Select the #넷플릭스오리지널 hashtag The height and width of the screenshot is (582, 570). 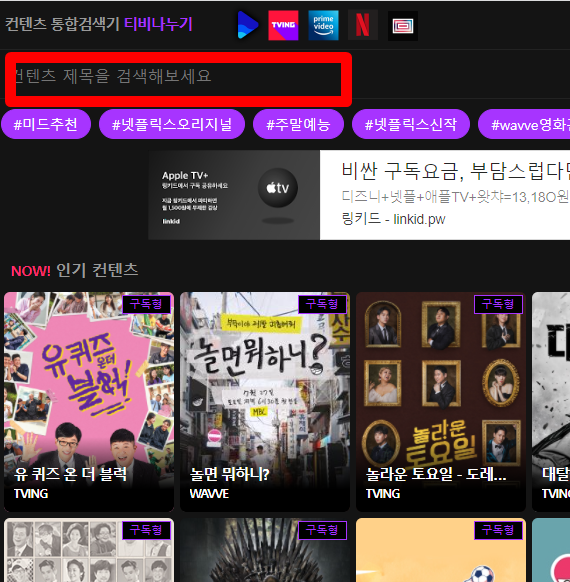click(172, 124)
